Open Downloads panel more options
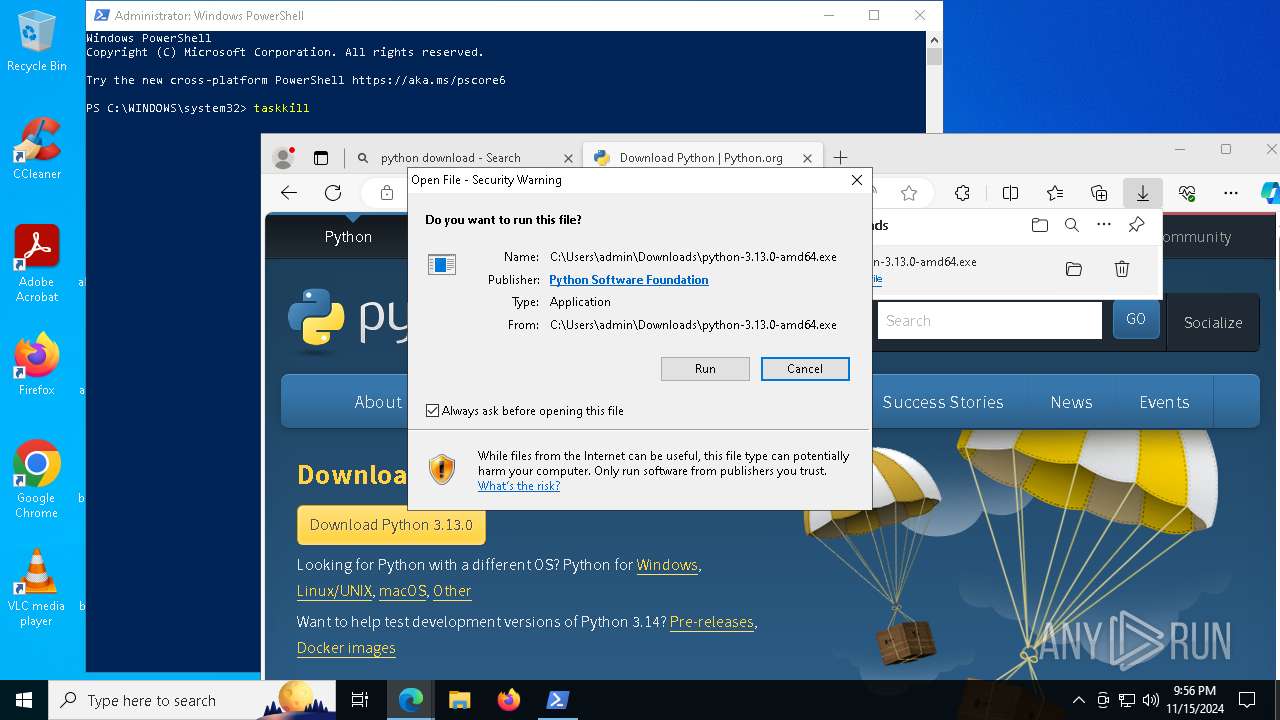This screenshot has width=1280, height=720. [x=1104, y=225]
